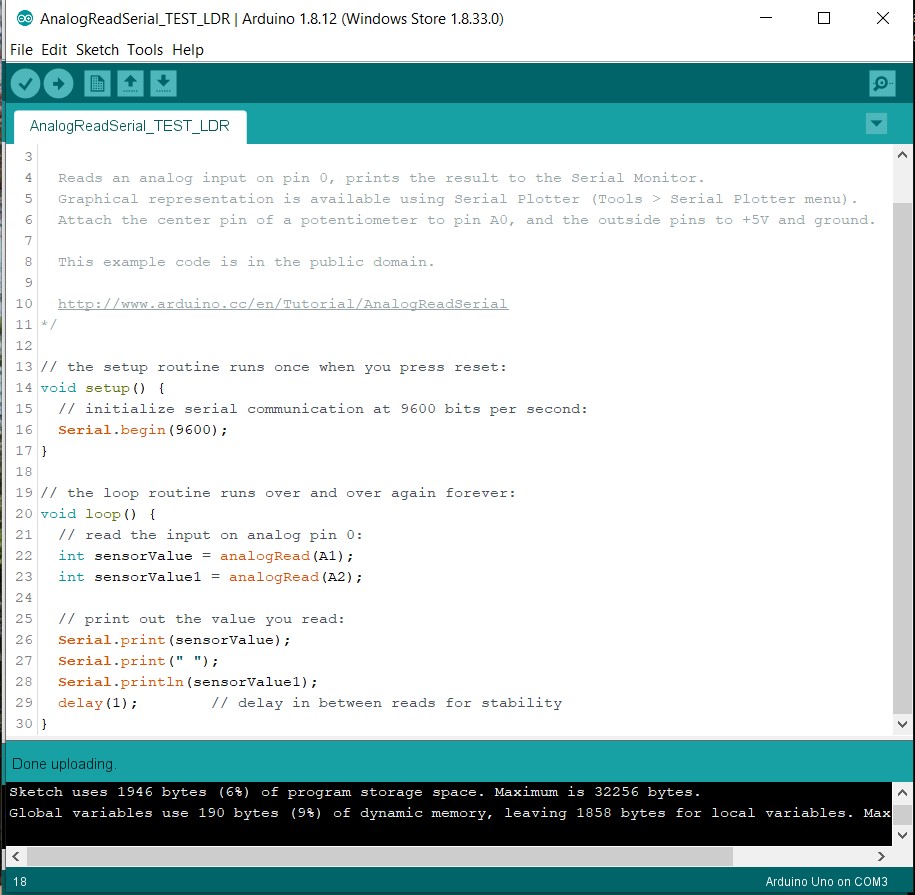Click 'Arduino Uno on COM3' in status bar
Screen dimensions: 915x895
tap(826, 882)
